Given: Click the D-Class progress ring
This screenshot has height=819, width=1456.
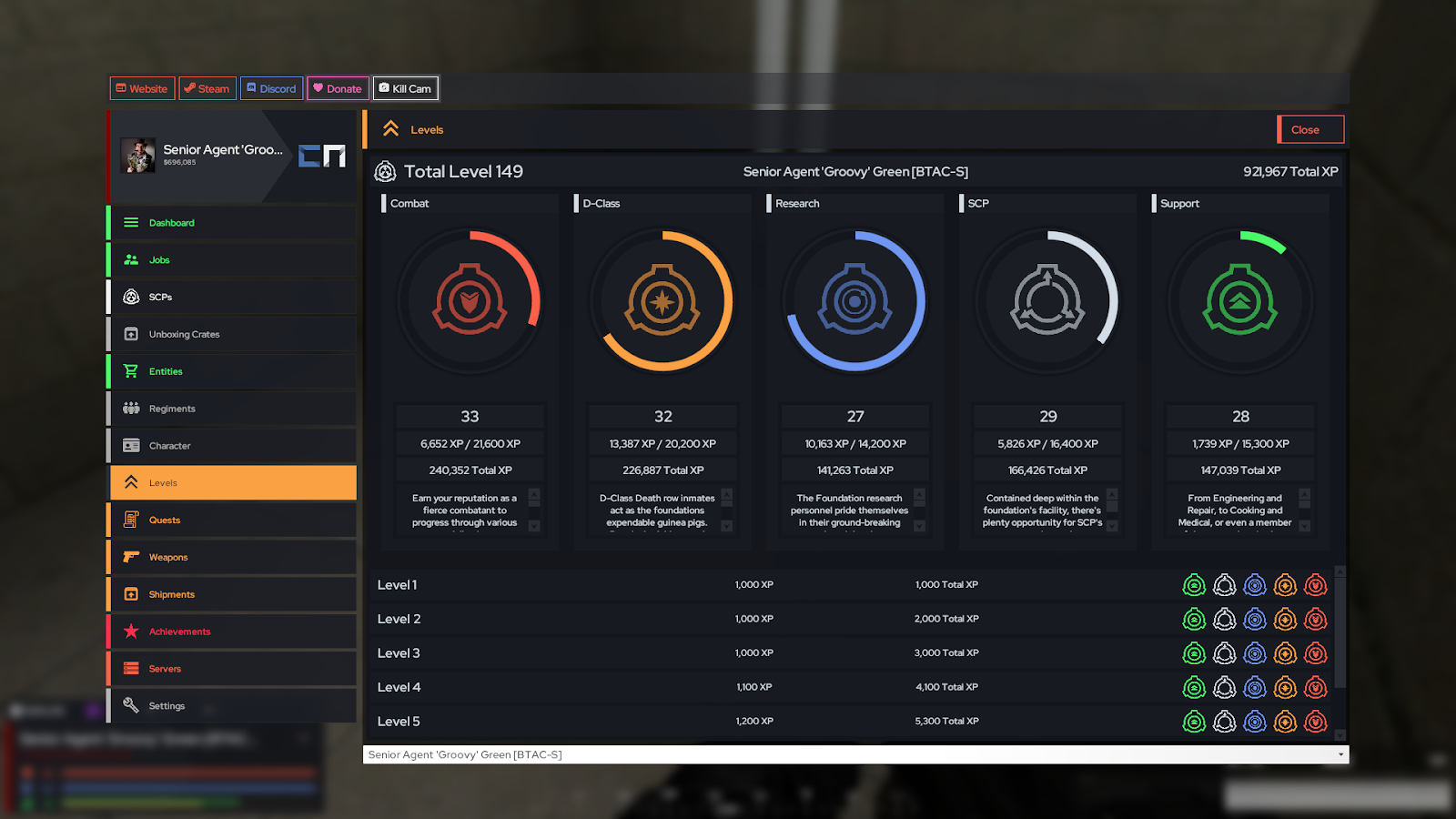Looking at the screenshot, I should click(662, 300).
